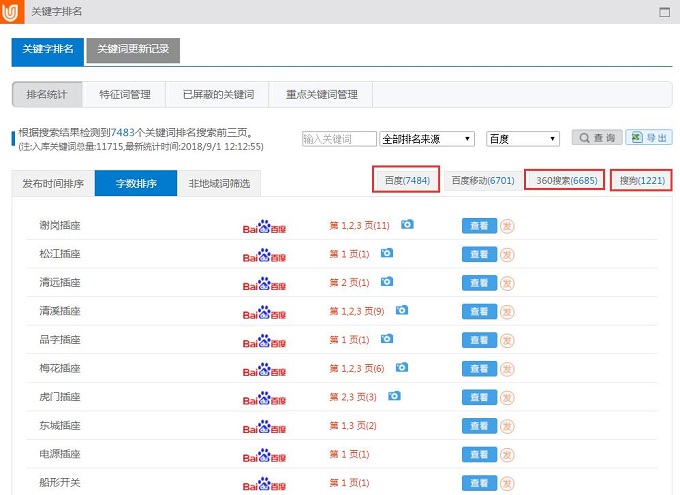Click the Baidu logo in 品字插座 row
This screenshot has width=680, height=495.
(x=264, y=340)
